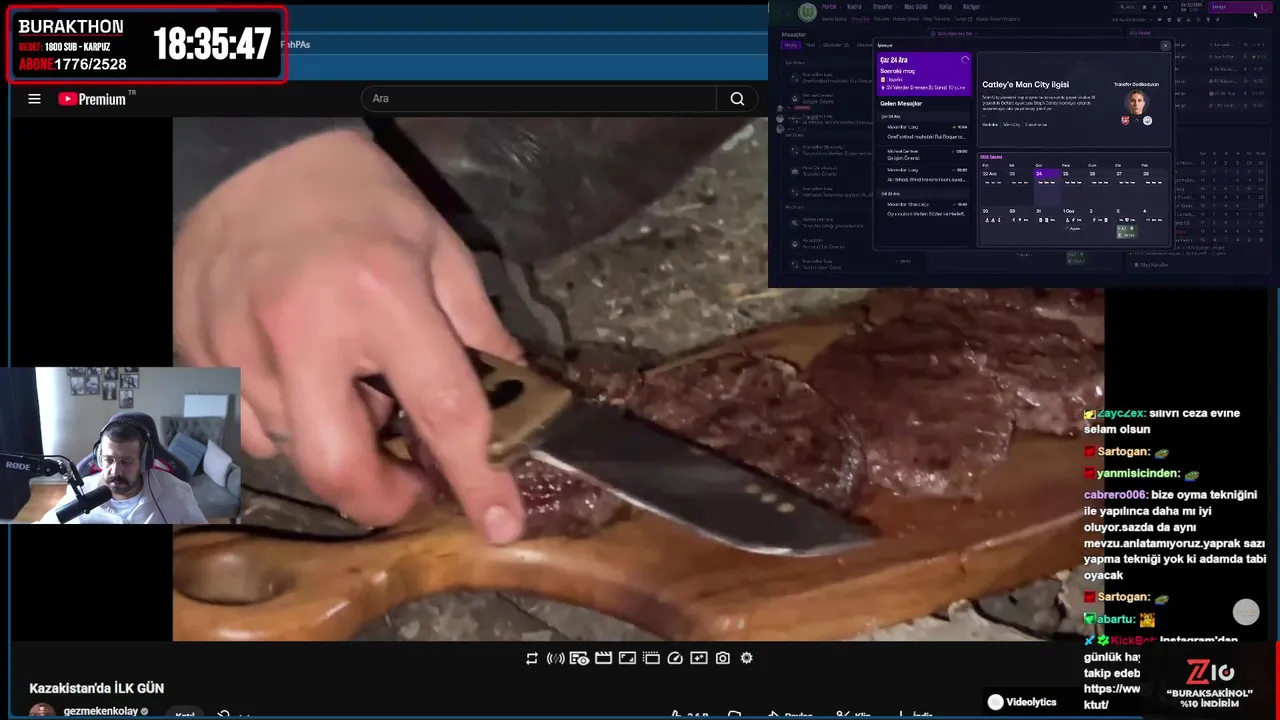Image resolution: width=1280 pixels, height=720 pixels.
Task: Click abartu's username in chat
Action: [x=1115, y=619]
